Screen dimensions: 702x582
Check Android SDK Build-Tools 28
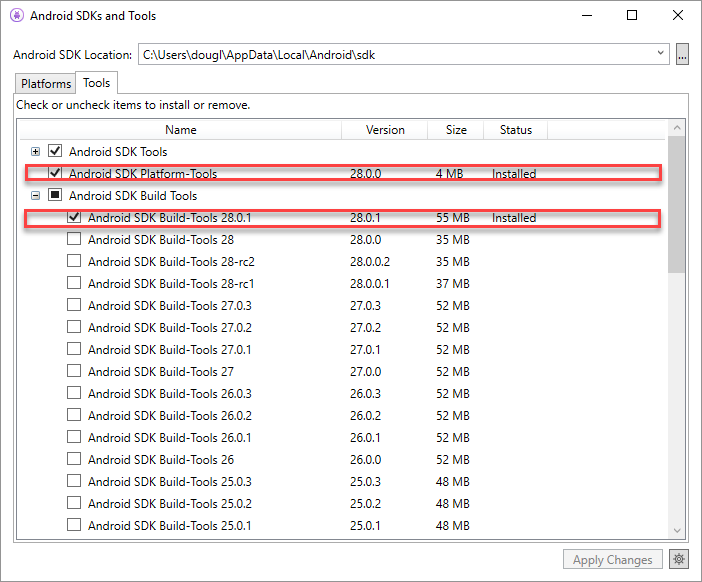(74, 239)
